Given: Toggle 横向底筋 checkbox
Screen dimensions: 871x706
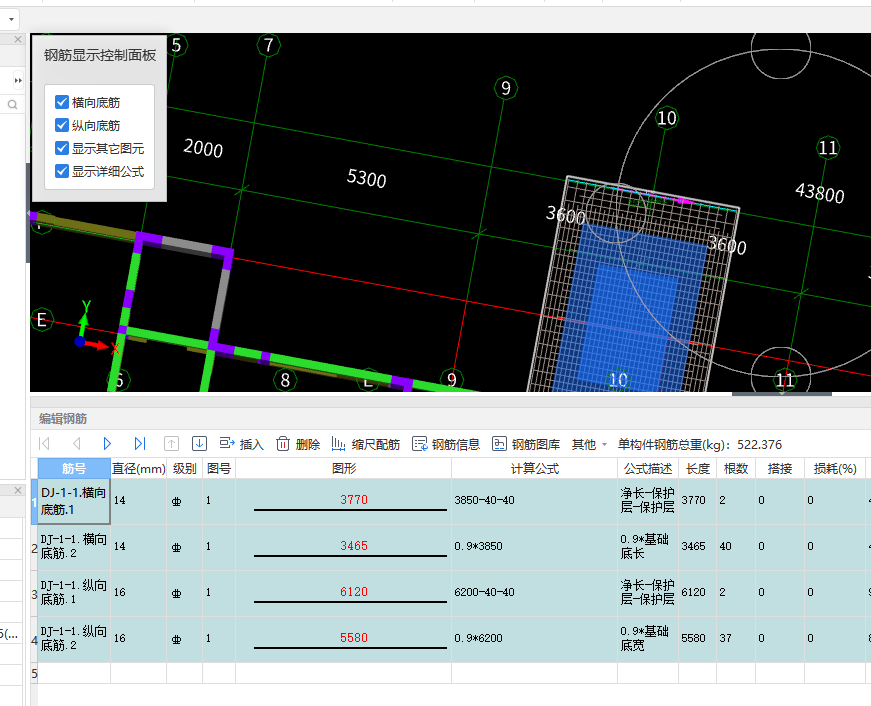Looking at the screenshot, I should (62, 102).
